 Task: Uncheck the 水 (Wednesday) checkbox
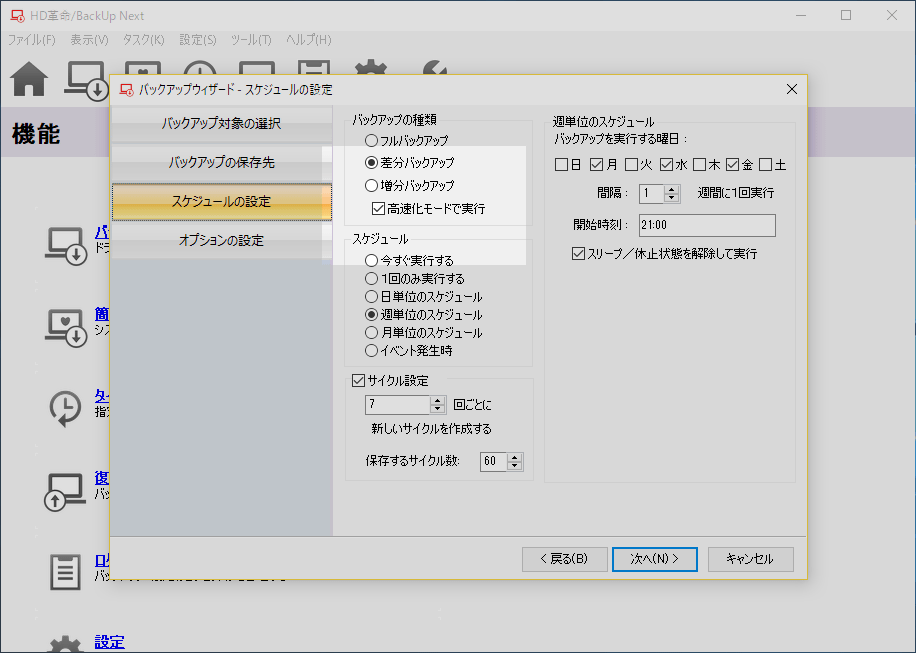666,165
